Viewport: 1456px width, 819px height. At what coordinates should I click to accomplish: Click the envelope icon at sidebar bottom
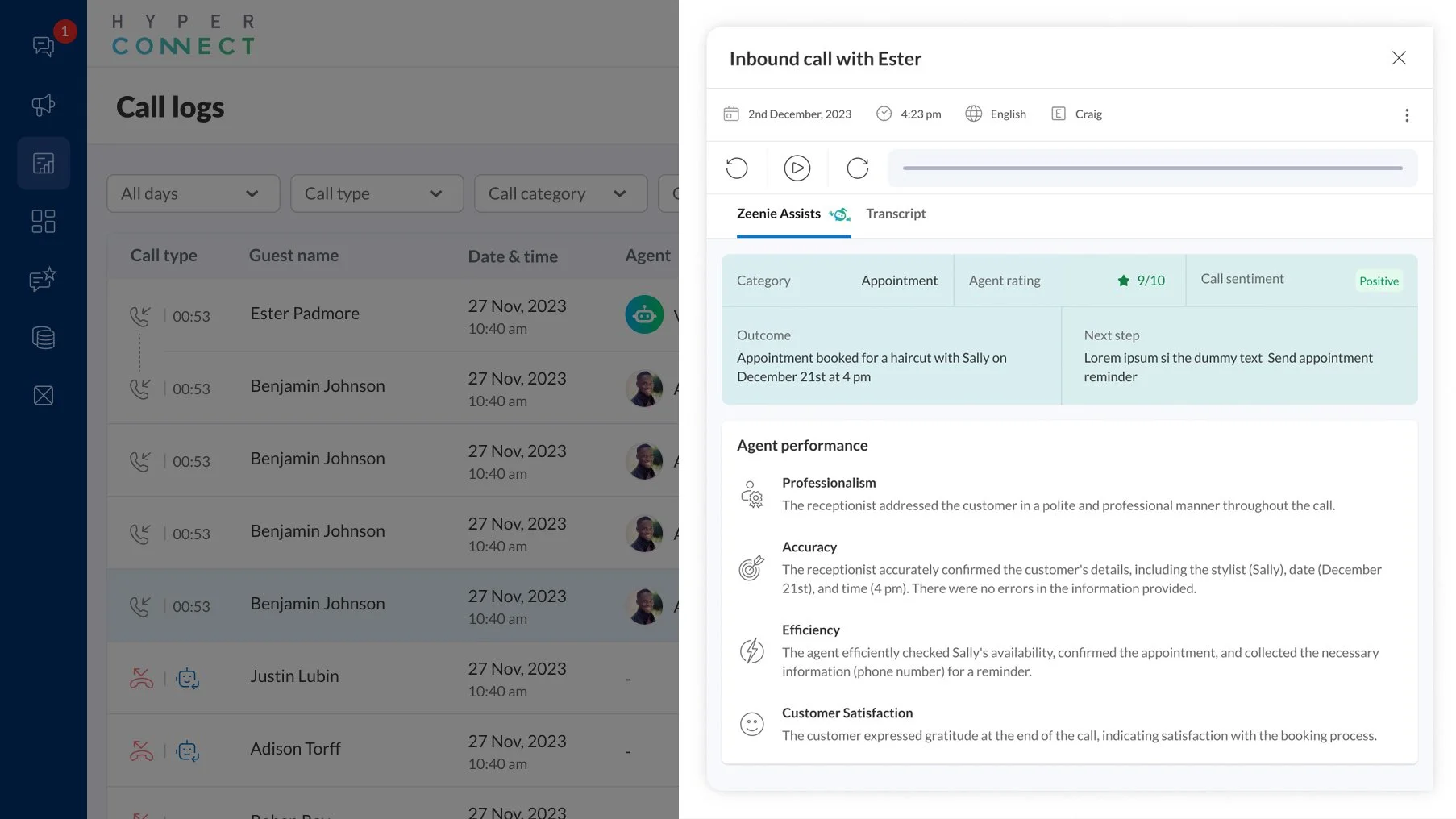(x=44, y=395)
